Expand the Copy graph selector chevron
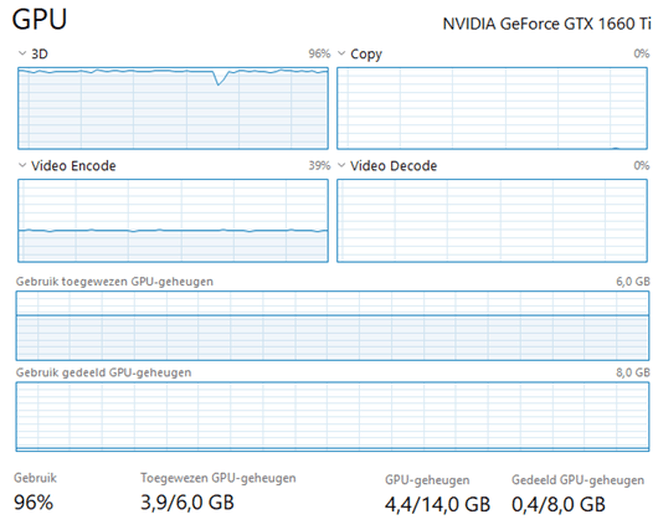 341,54
